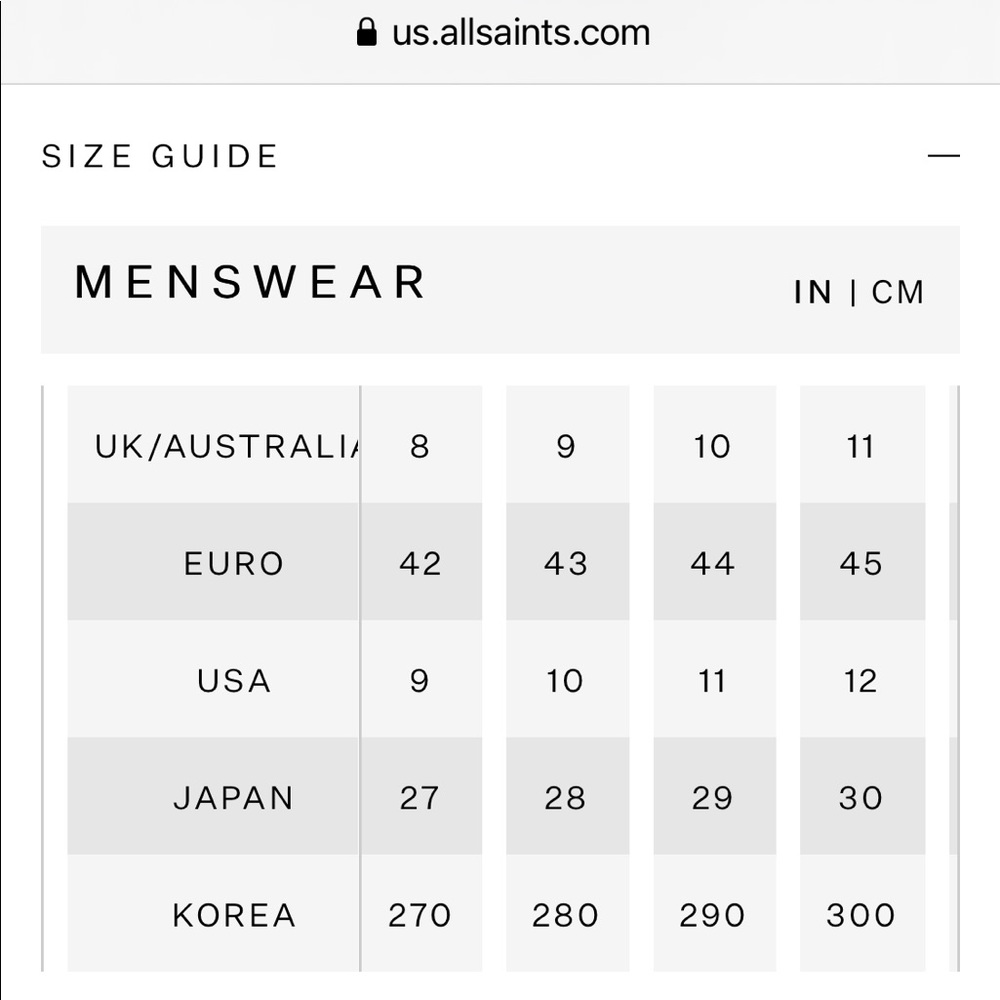Click the Korea size 280 cell
This screenshot has height=1000, width=1000.
pos(566,915)
